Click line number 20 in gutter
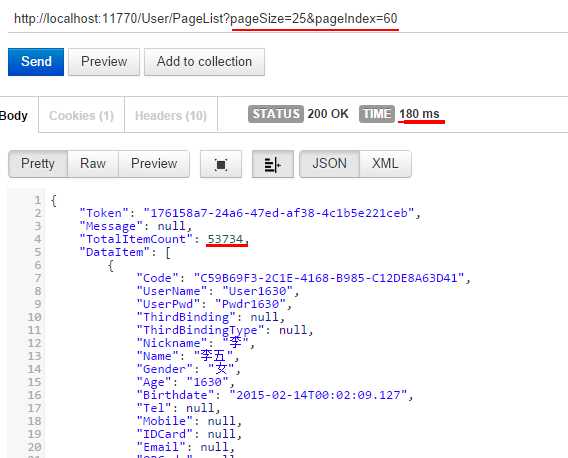568x458 pixels. (34, 447)
